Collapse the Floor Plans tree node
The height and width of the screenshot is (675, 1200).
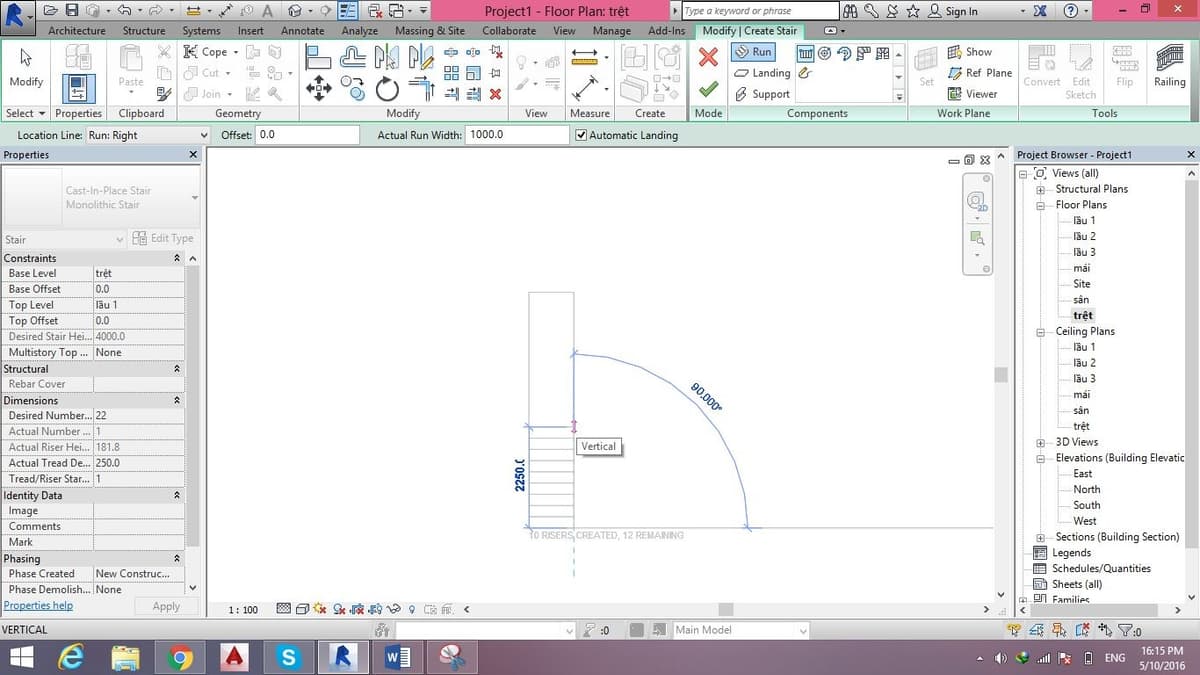1040,205
